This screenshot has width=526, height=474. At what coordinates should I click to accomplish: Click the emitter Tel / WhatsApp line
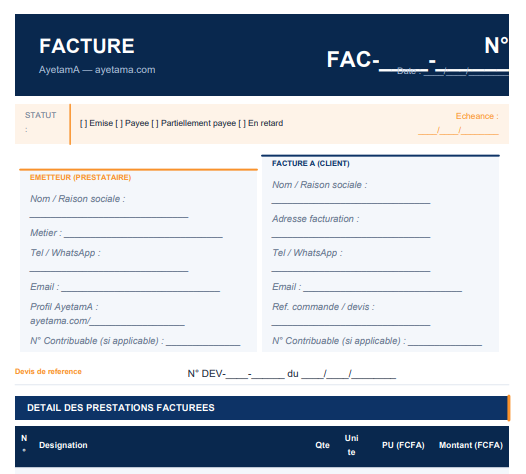(x=109, y=269)
